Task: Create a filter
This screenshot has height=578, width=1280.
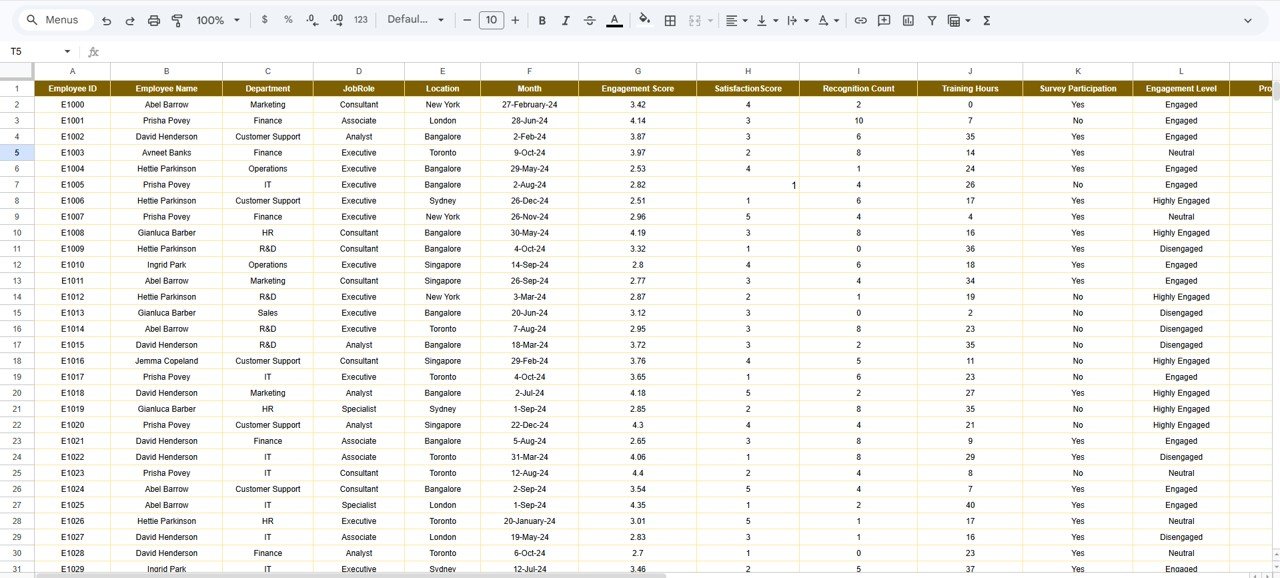Action: [931, 20]
